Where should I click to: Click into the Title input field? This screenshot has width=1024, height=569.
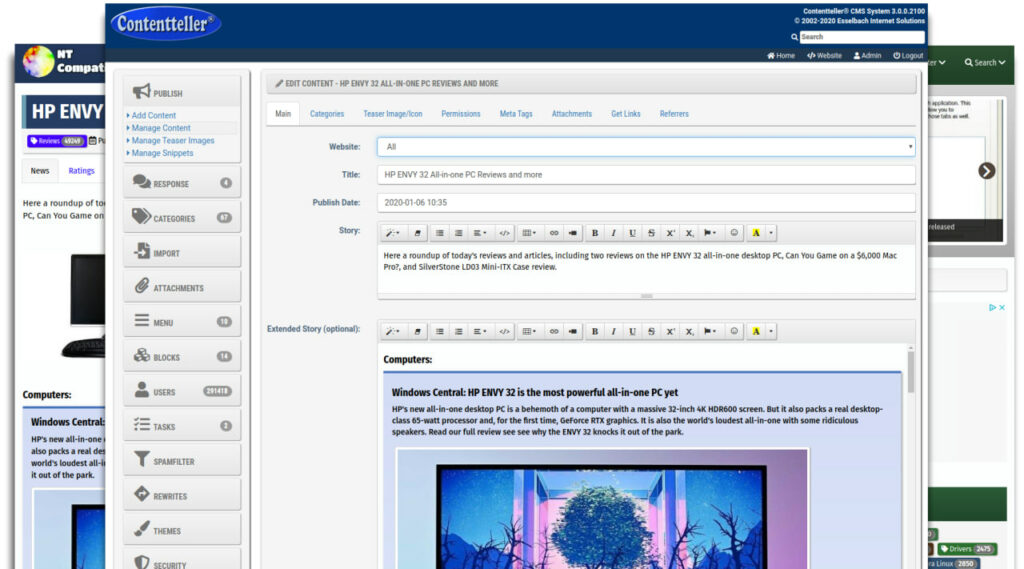coord(646,174)
